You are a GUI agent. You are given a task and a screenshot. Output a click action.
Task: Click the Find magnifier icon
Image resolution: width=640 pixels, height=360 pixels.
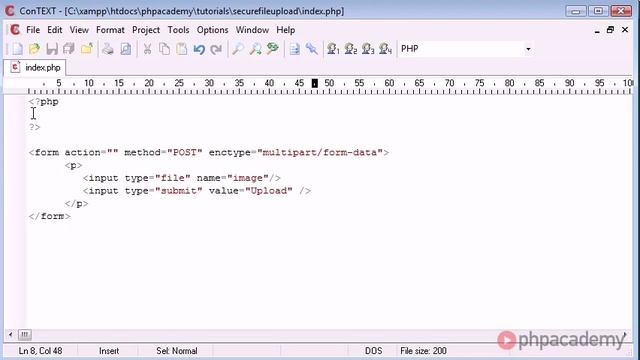(238, 49)
